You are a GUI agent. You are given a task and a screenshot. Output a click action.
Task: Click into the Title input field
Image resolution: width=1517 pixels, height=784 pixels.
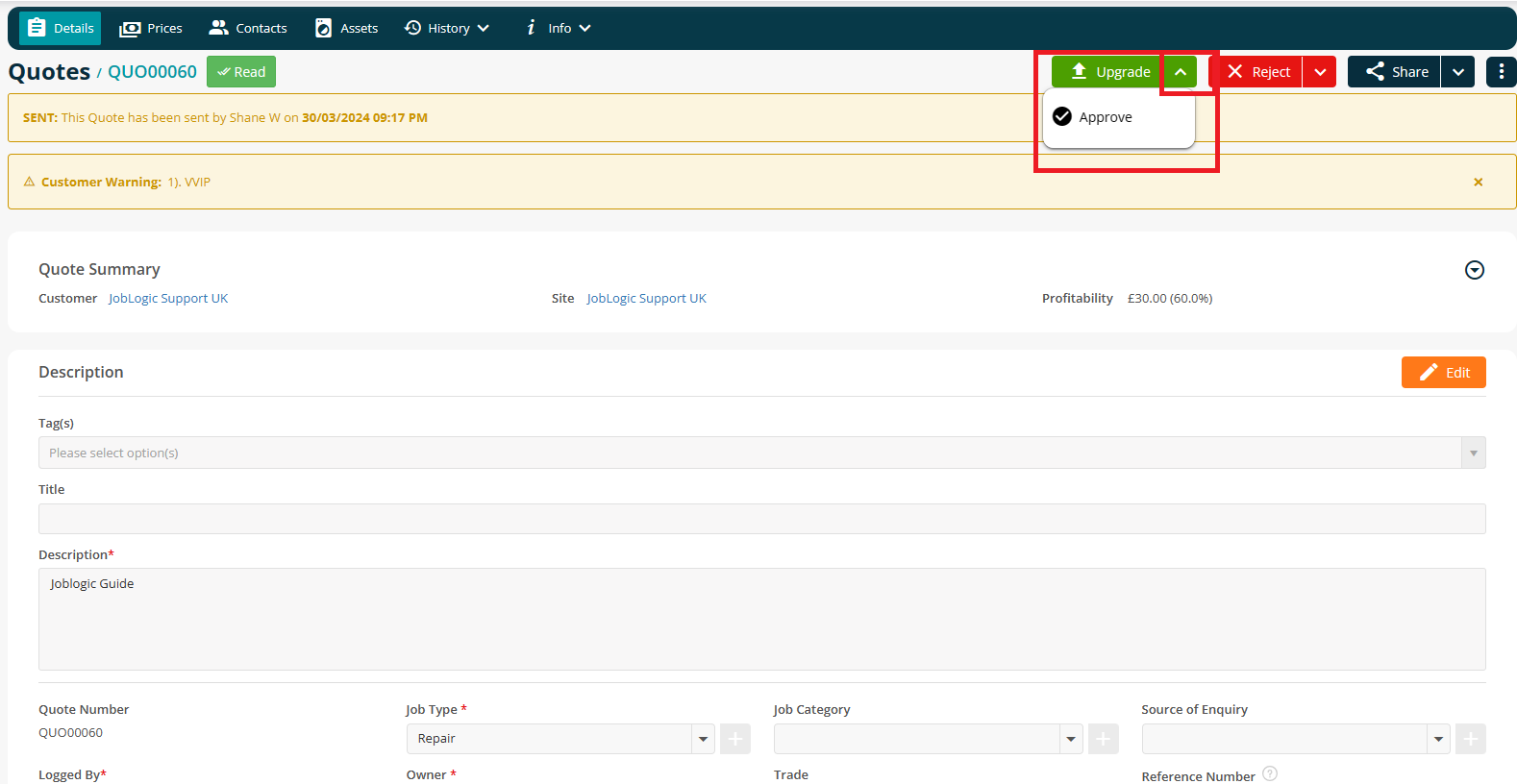click(x=762, y=519)
